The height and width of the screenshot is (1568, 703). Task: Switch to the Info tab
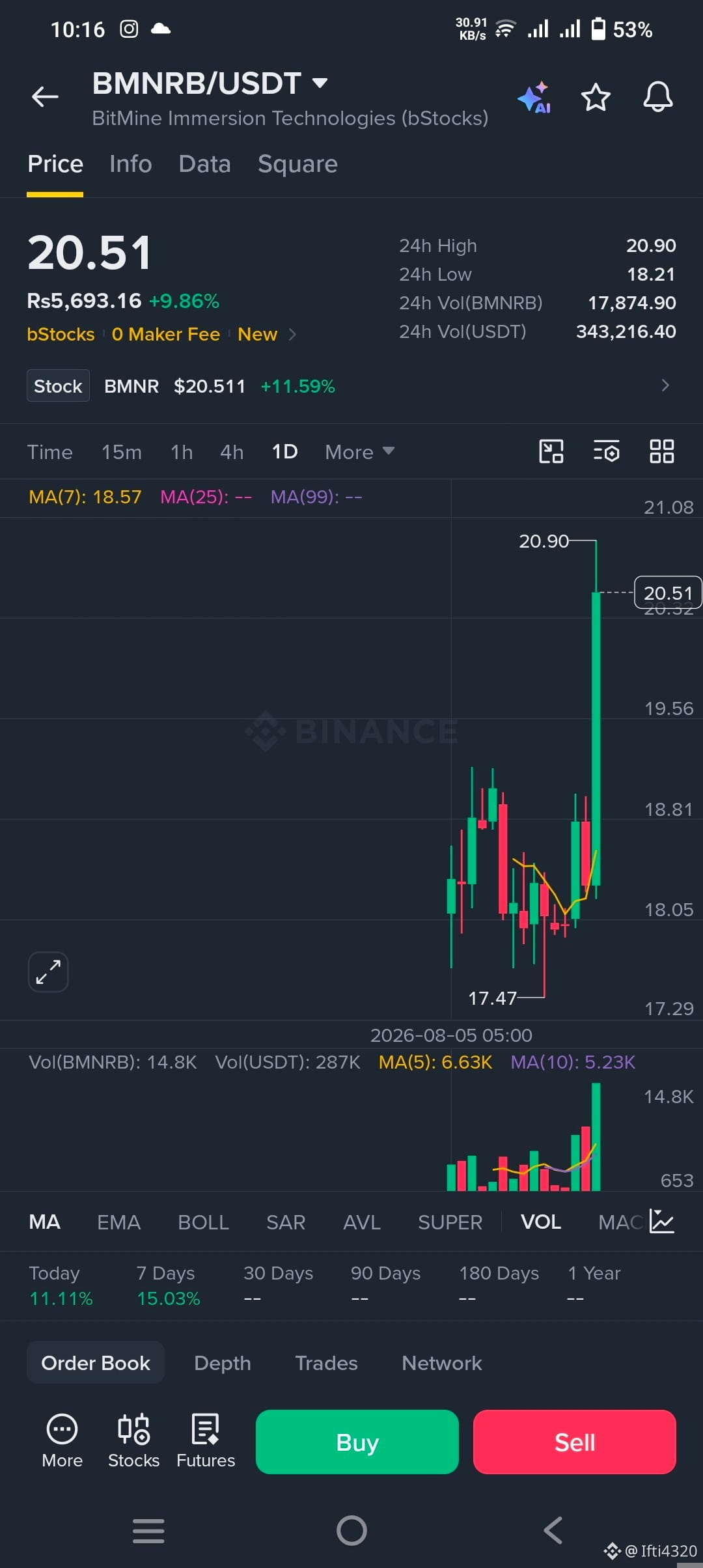pyautogui.click(x=130, y=163)
